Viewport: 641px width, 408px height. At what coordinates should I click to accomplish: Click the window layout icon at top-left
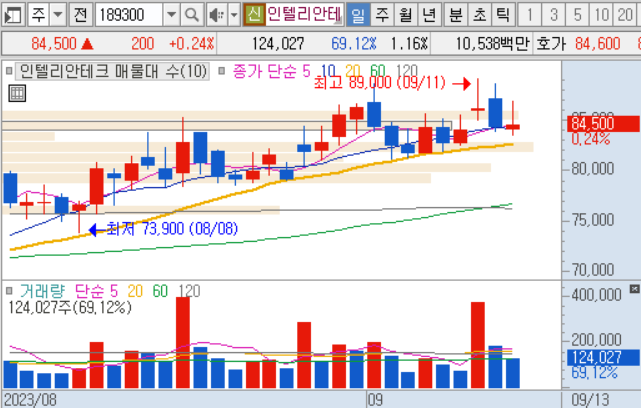[x=13, y=15]
